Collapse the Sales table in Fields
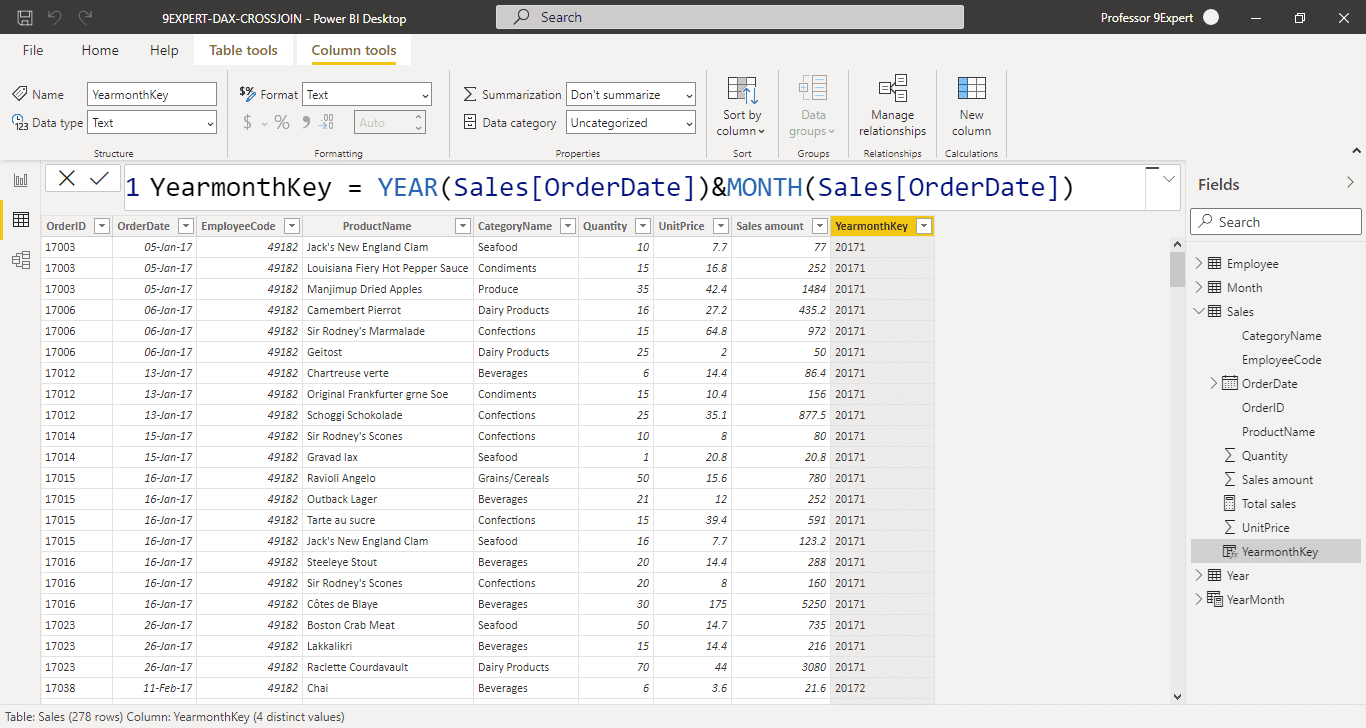 click(x=1199, y=312)
